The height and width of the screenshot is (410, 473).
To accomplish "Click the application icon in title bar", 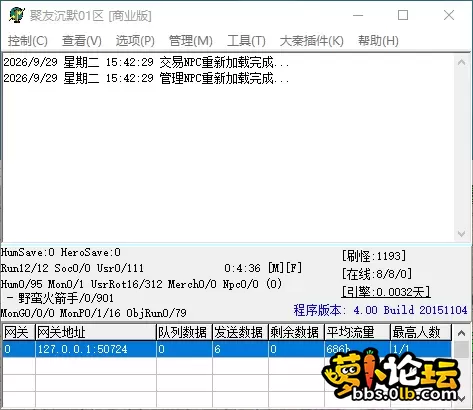I will [x=17, y=15].
